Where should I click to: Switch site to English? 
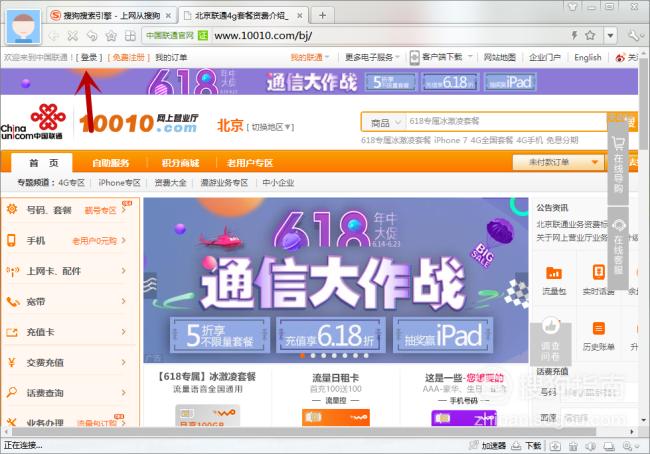tap(587, 57)
